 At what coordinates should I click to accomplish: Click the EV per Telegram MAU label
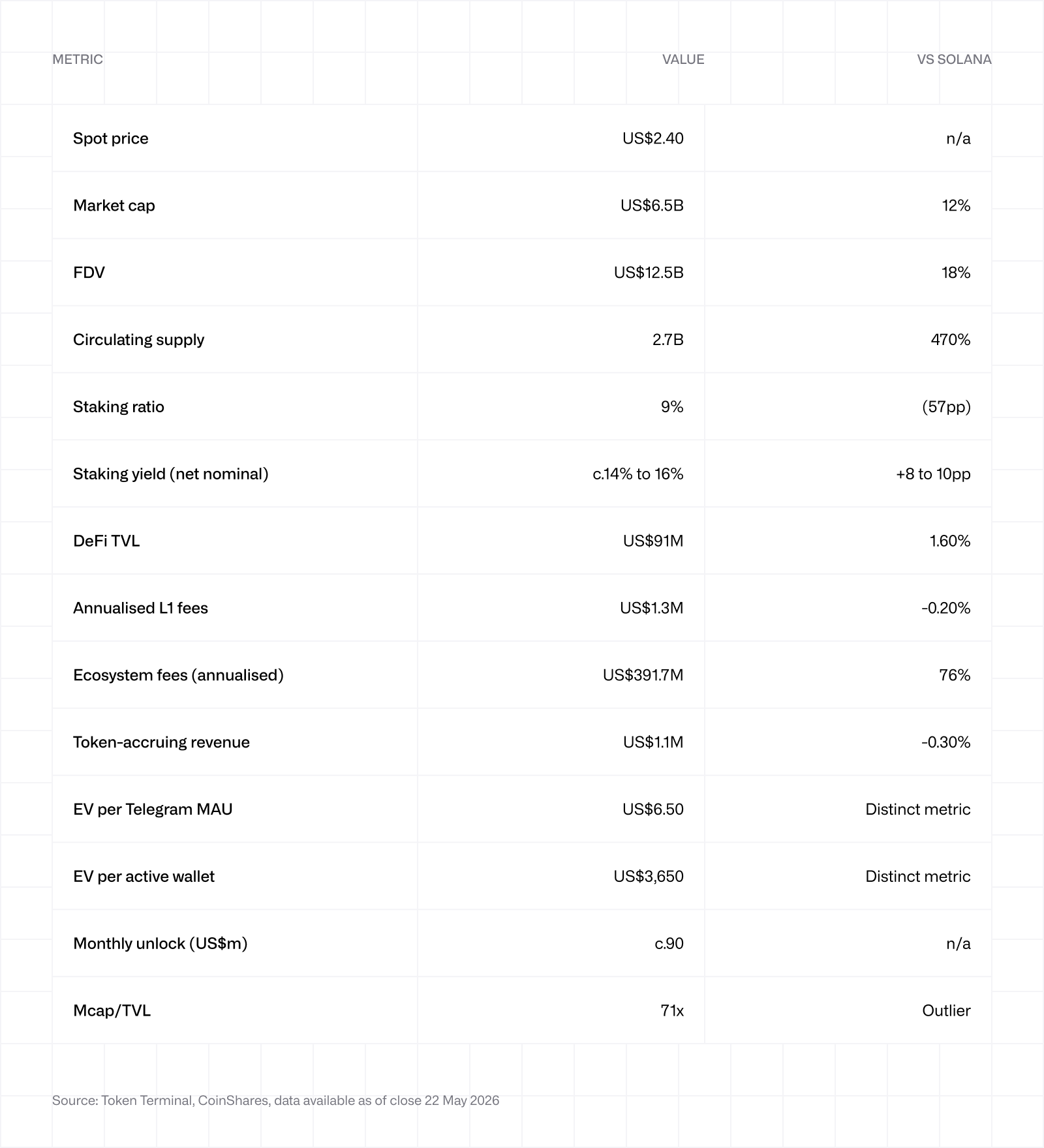[153, 809]
